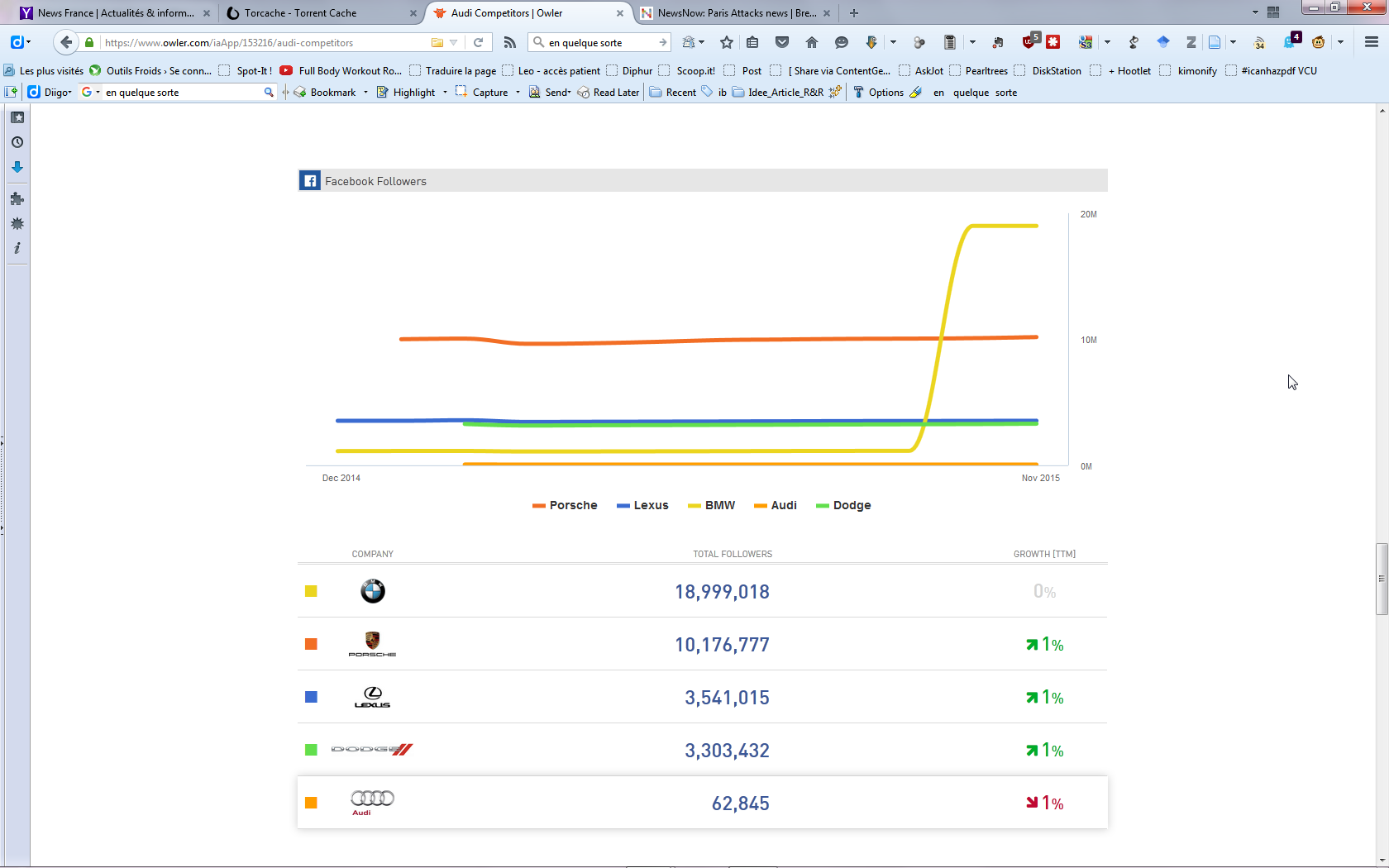Click the monkey face extension icon

tap(1319, 42)
